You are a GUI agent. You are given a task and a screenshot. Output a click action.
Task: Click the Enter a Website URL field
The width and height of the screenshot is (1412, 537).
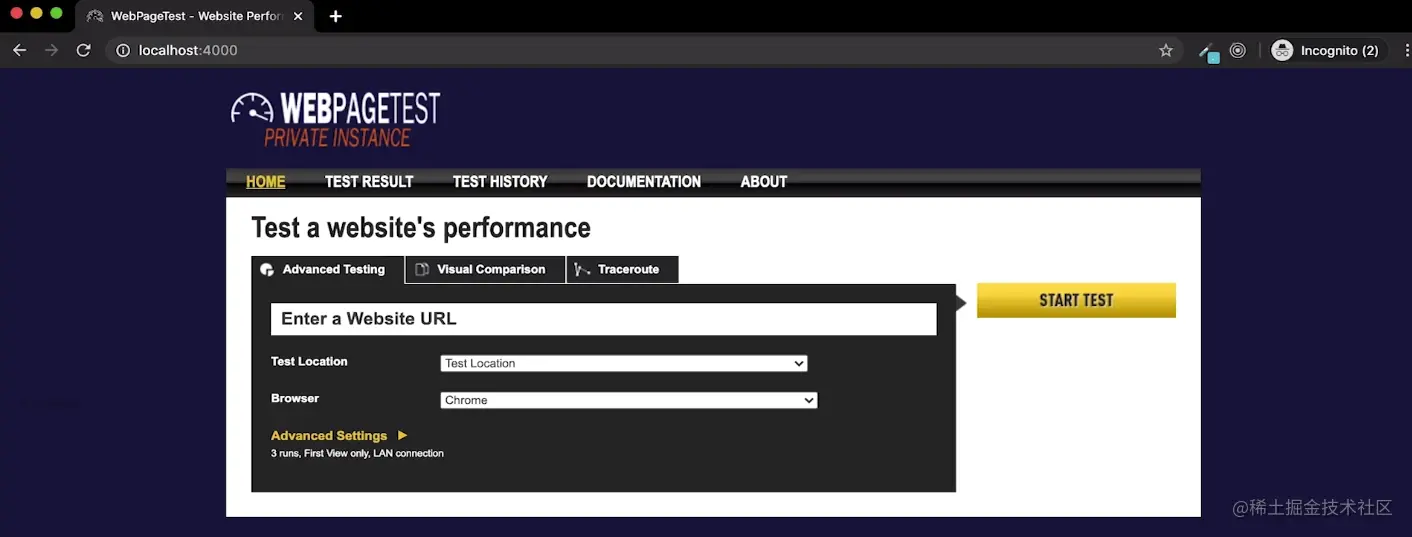[x=604, y=319]
